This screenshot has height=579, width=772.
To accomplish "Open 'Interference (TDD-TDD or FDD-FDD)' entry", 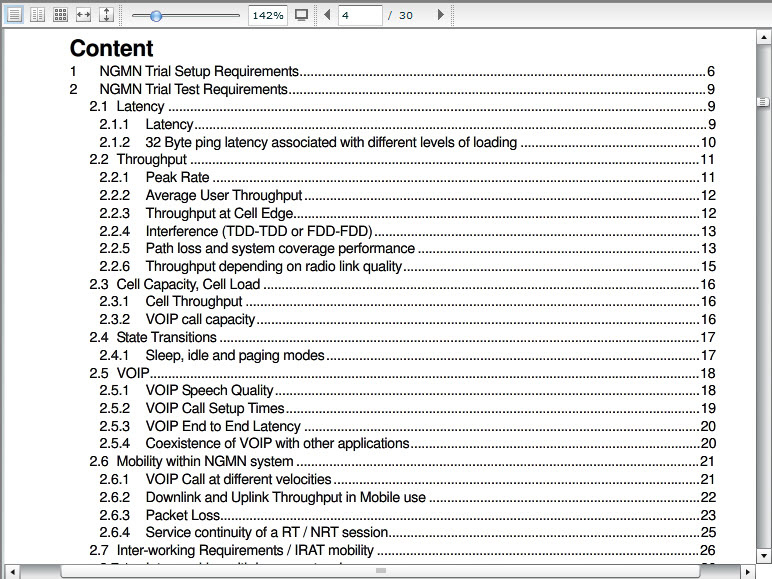I will [407, 231].
